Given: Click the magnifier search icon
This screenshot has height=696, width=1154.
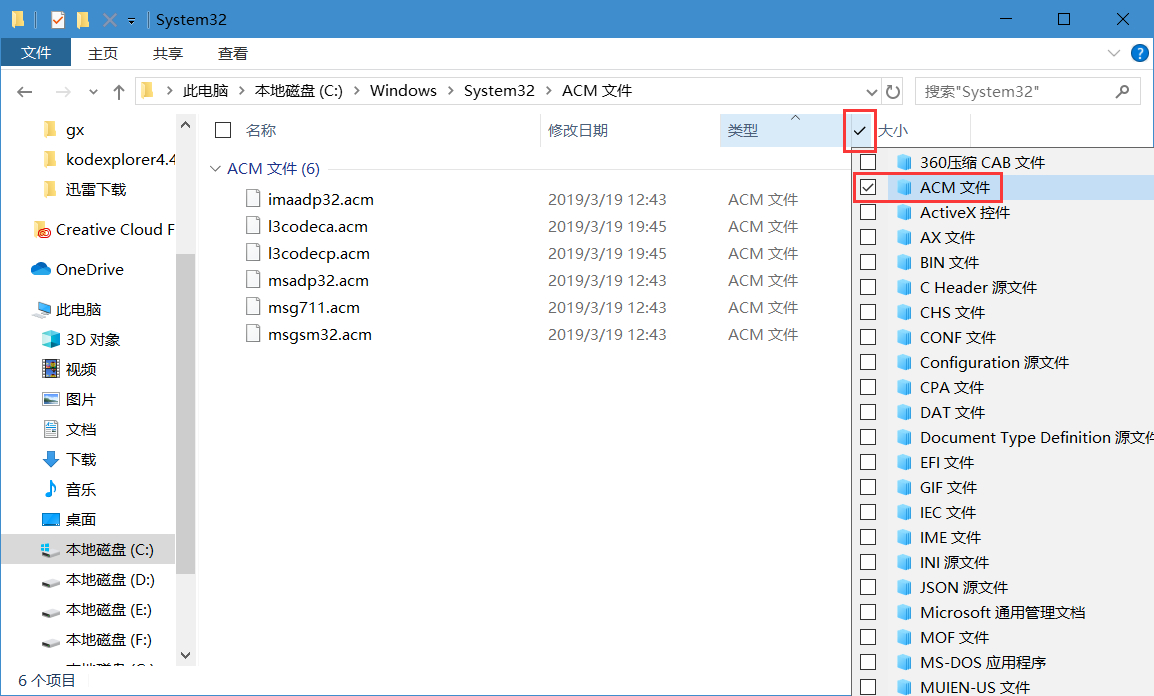Looking at the screenshot, I should 1122,92.
